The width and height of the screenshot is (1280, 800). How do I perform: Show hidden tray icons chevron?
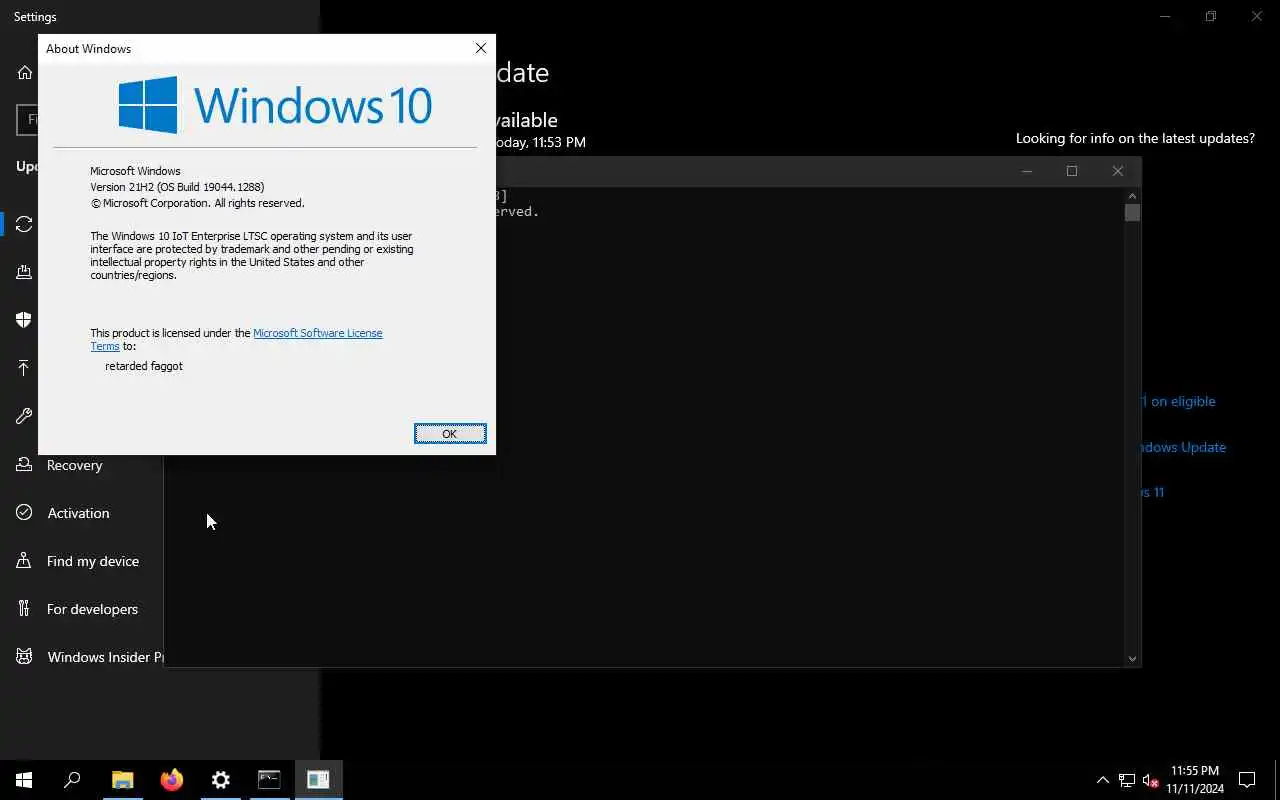pyautogui.click(x=1103, y=780)
